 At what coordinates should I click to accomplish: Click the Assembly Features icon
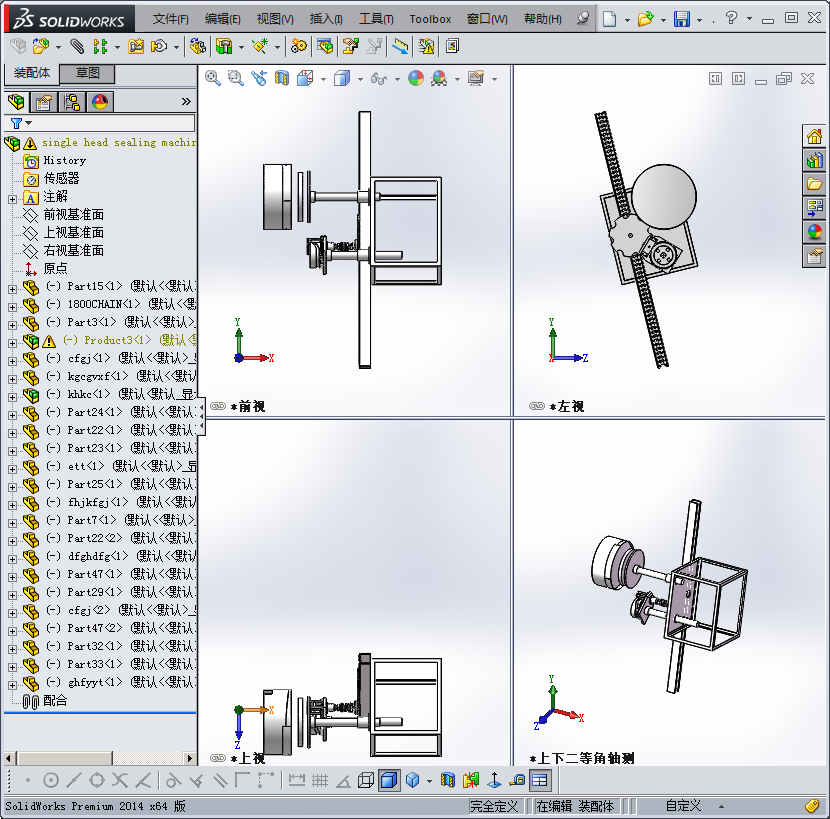pyautogui.click(x=224, y=47)
